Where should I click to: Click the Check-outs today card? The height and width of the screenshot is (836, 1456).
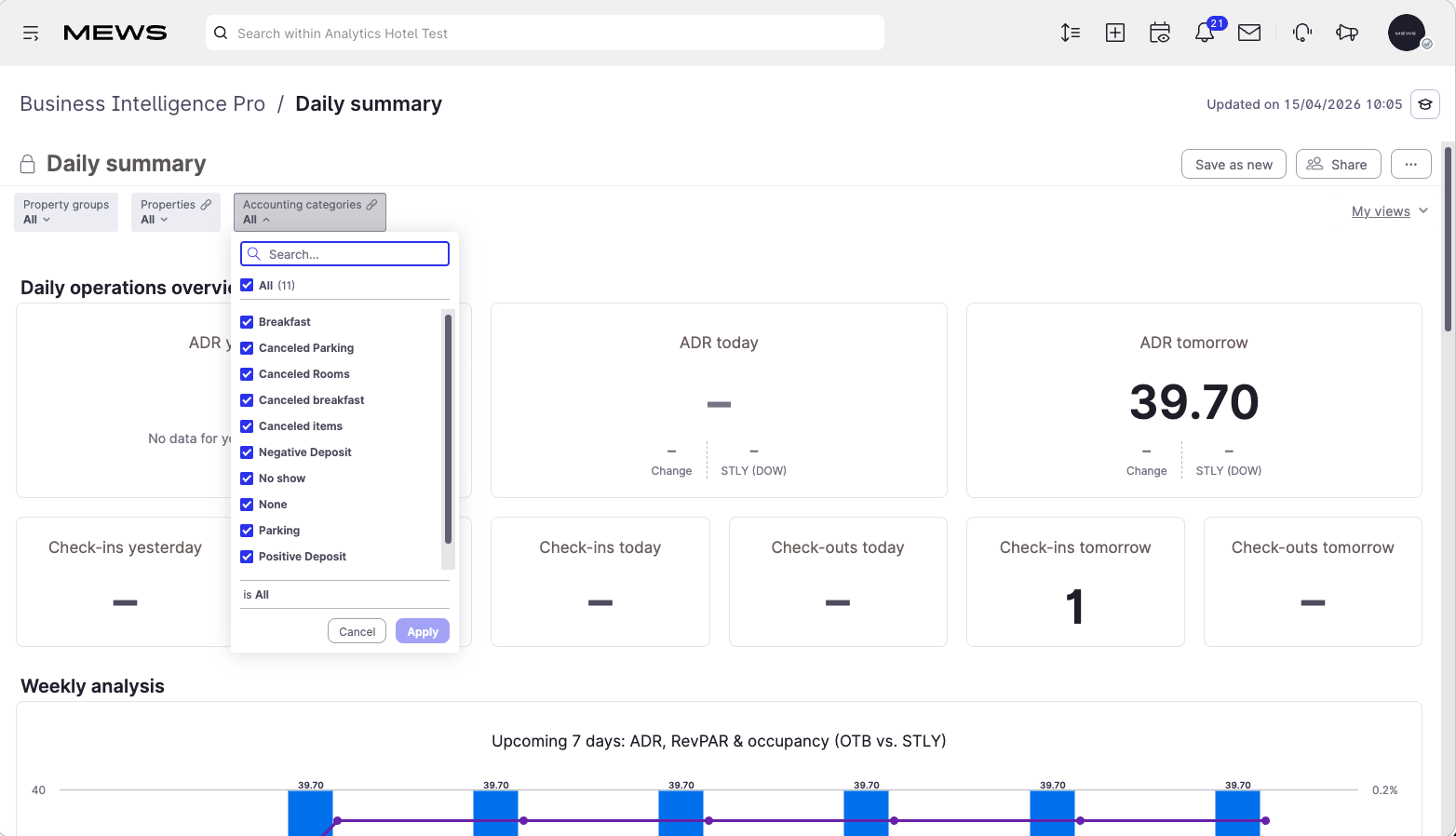click(838, 582)
